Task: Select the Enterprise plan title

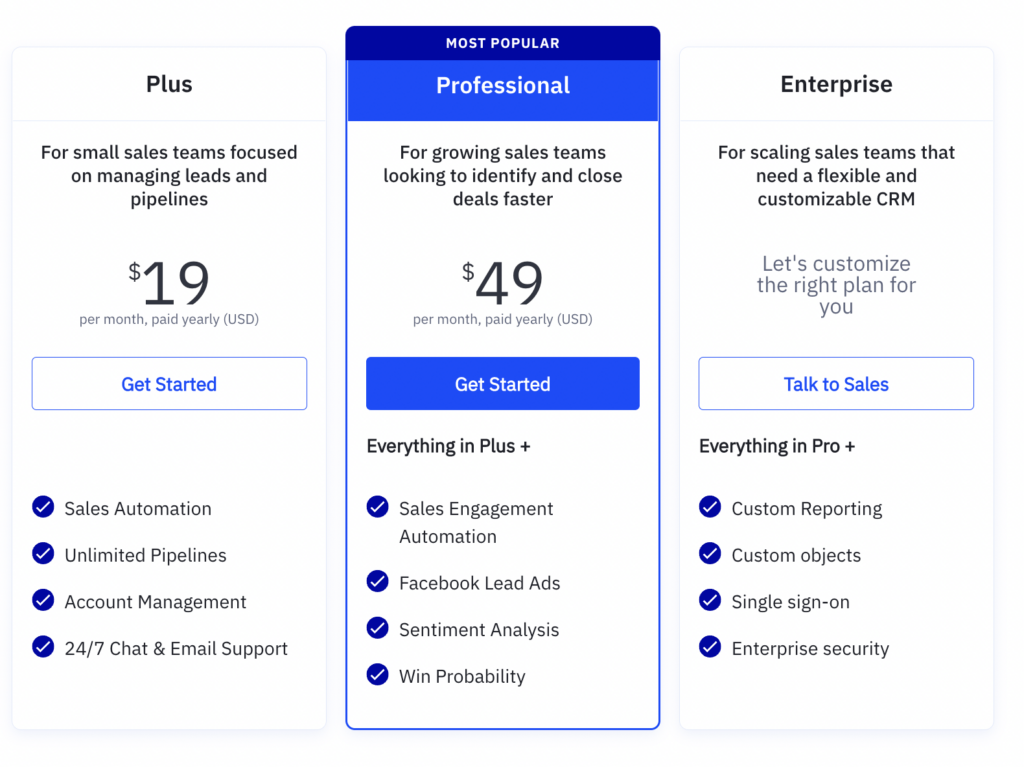Action: click(x=836, y=84)
